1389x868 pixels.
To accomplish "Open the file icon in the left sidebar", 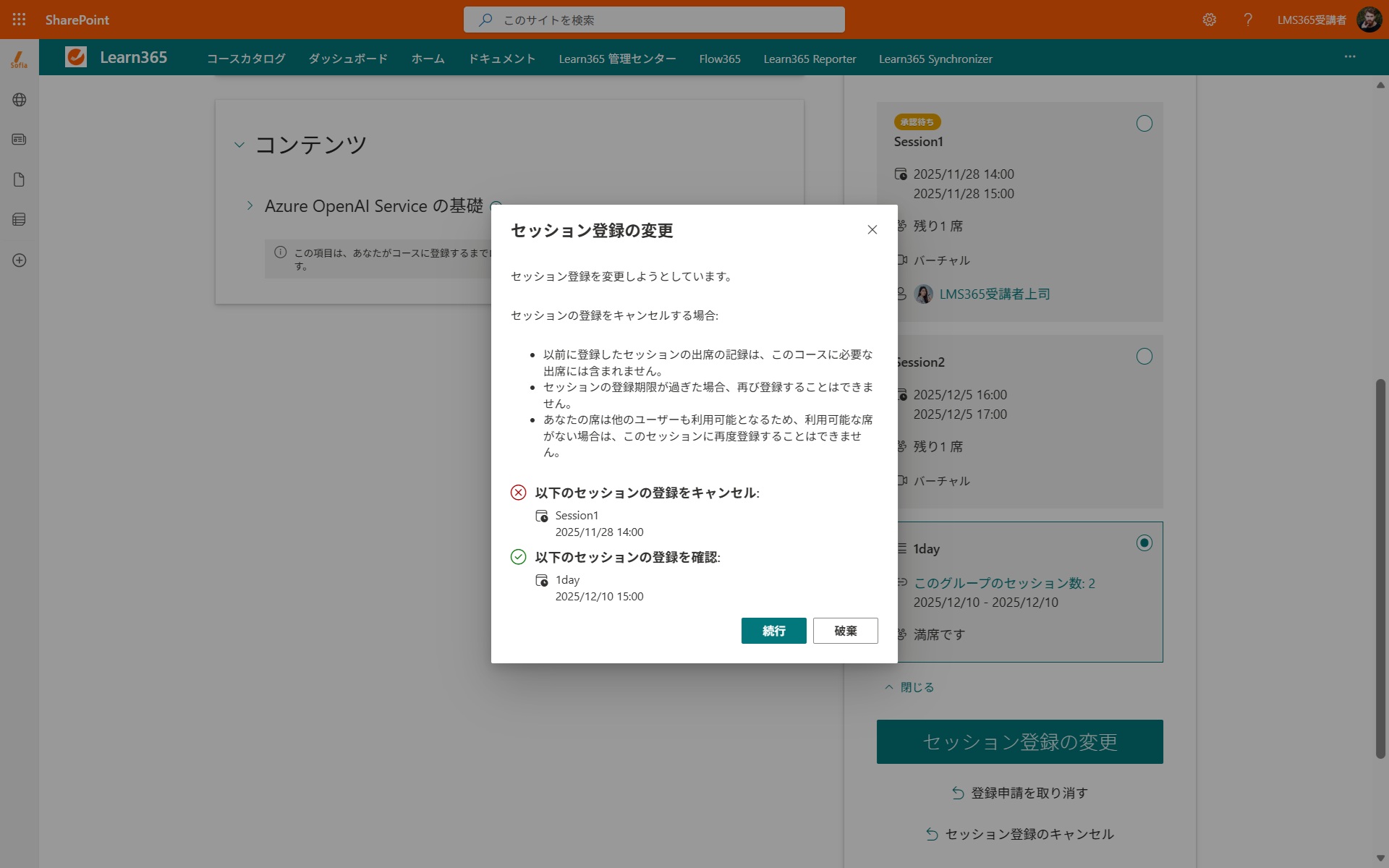I will pos(20,179).
